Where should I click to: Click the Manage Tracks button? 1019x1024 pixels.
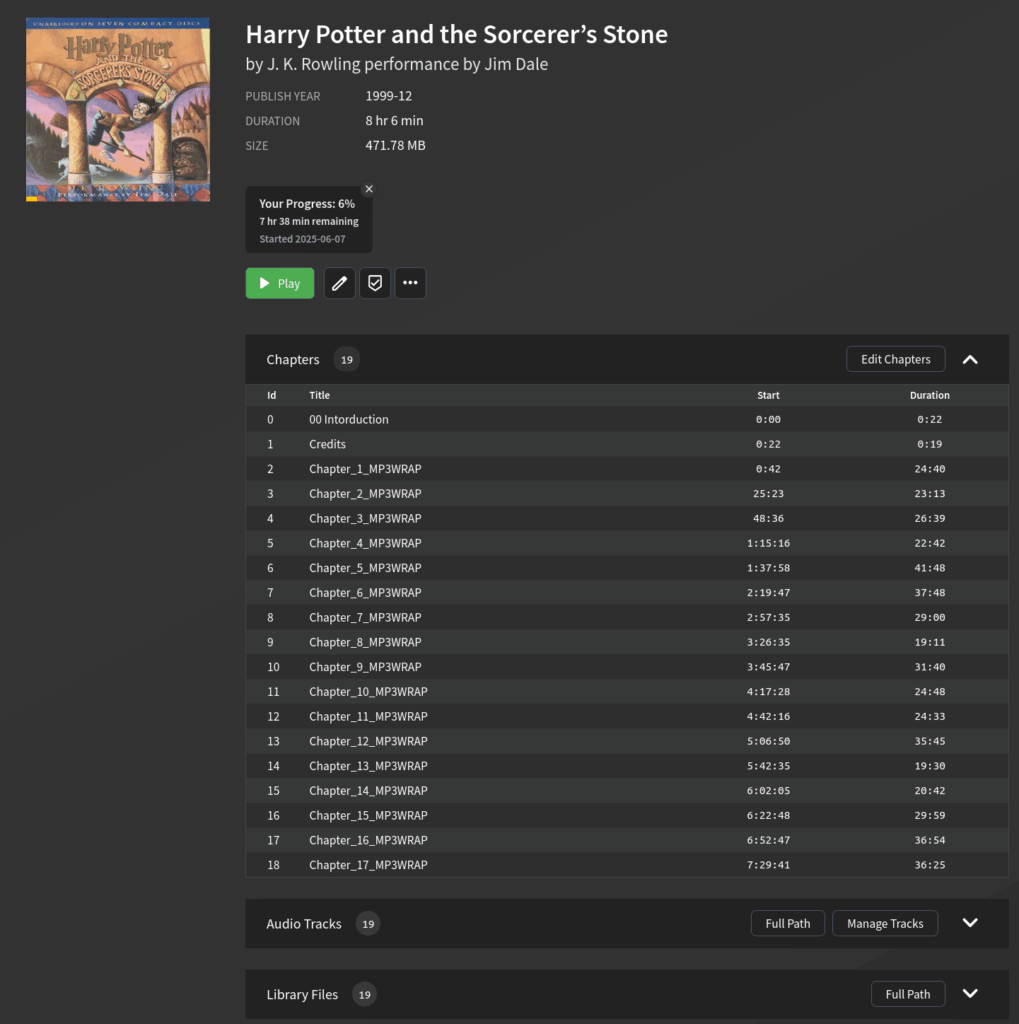(x=885, y=924)
